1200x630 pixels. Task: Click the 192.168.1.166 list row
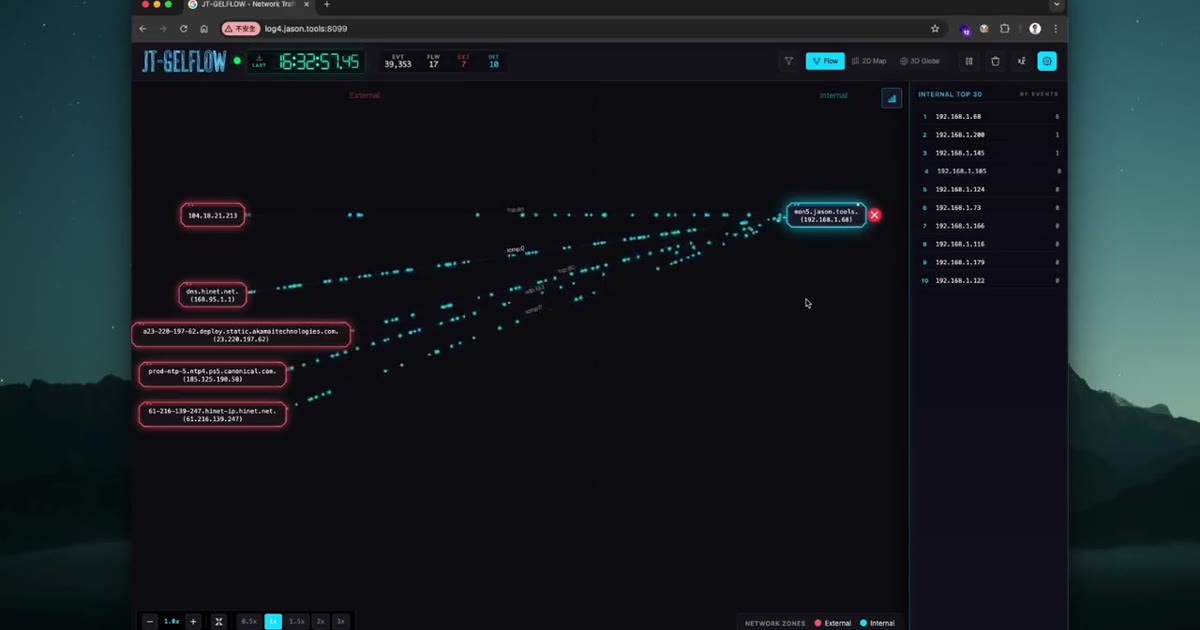pos(990,226)
